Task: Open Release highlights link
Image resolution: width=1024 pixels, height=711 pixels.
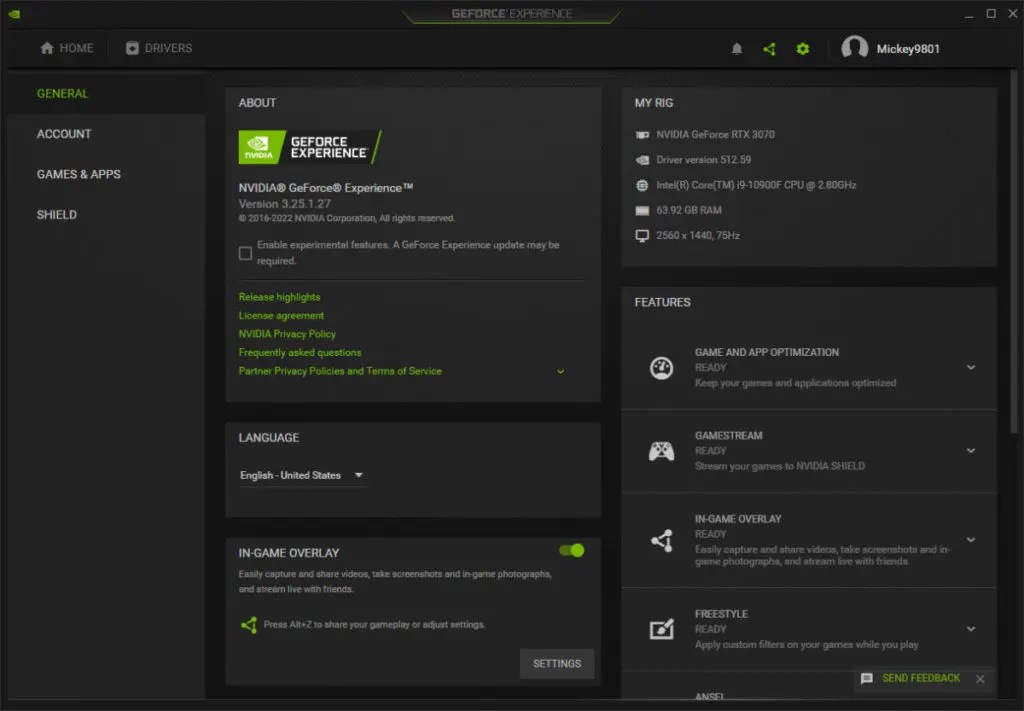Action: pos(280,297)
